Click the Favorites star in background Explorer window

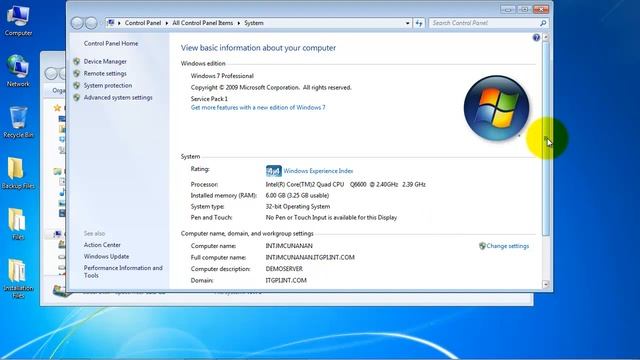tap(57, 108)
